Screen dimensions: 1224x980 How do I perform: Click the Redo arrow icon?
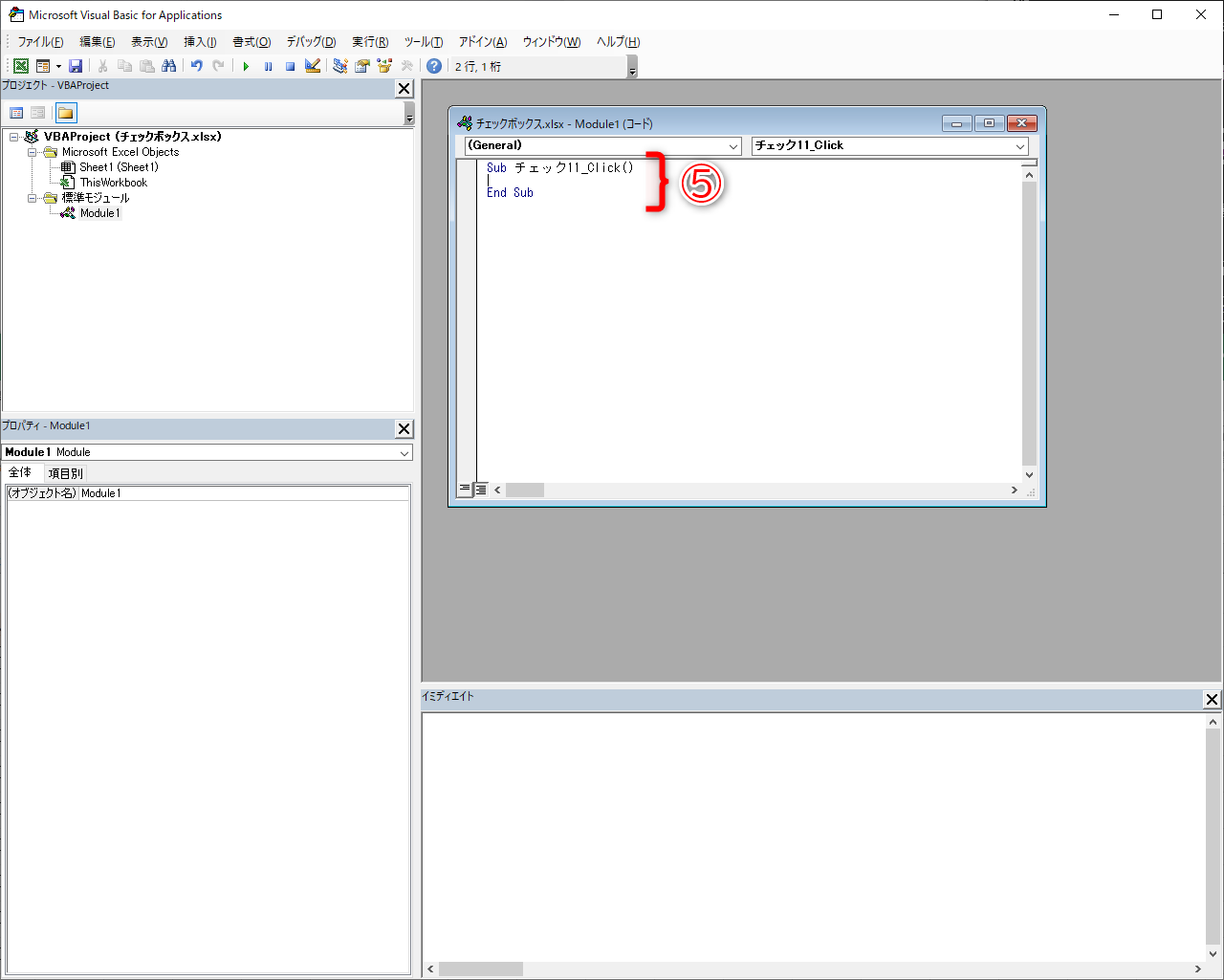218,66
